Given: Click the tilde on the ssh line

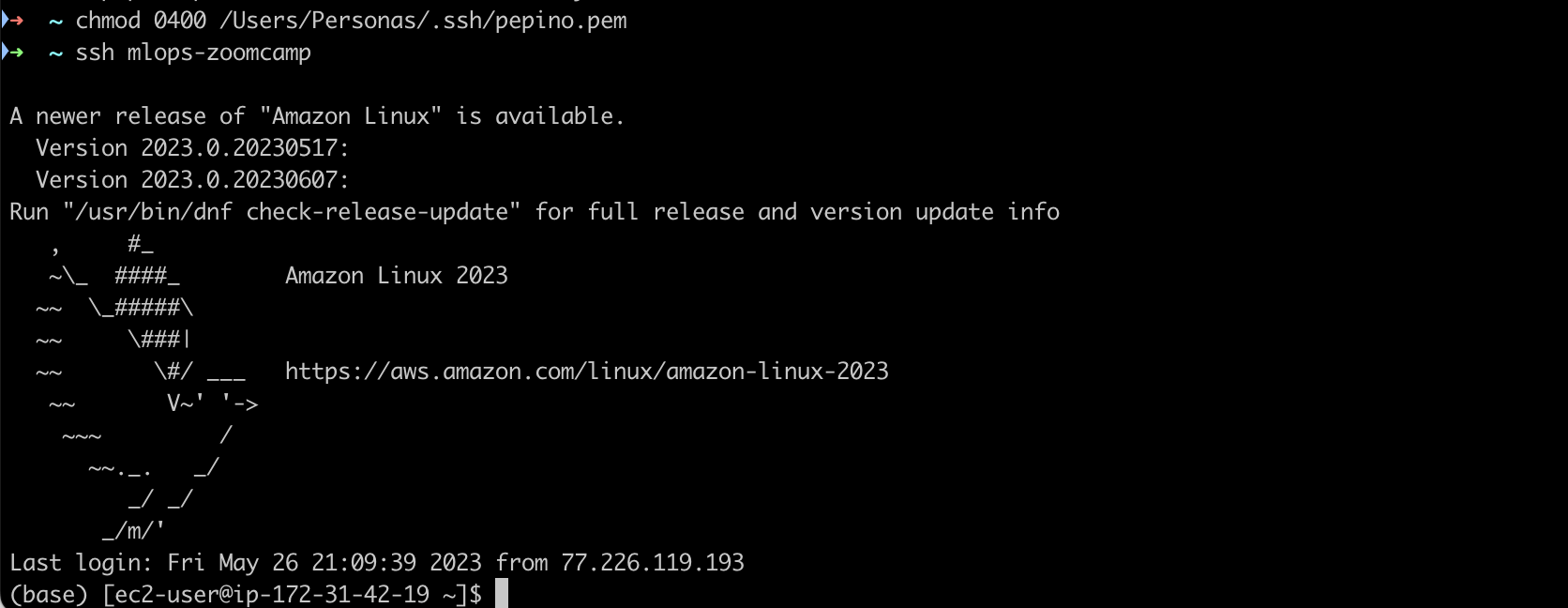Looking at the screenshot, I should coord(55,53).
